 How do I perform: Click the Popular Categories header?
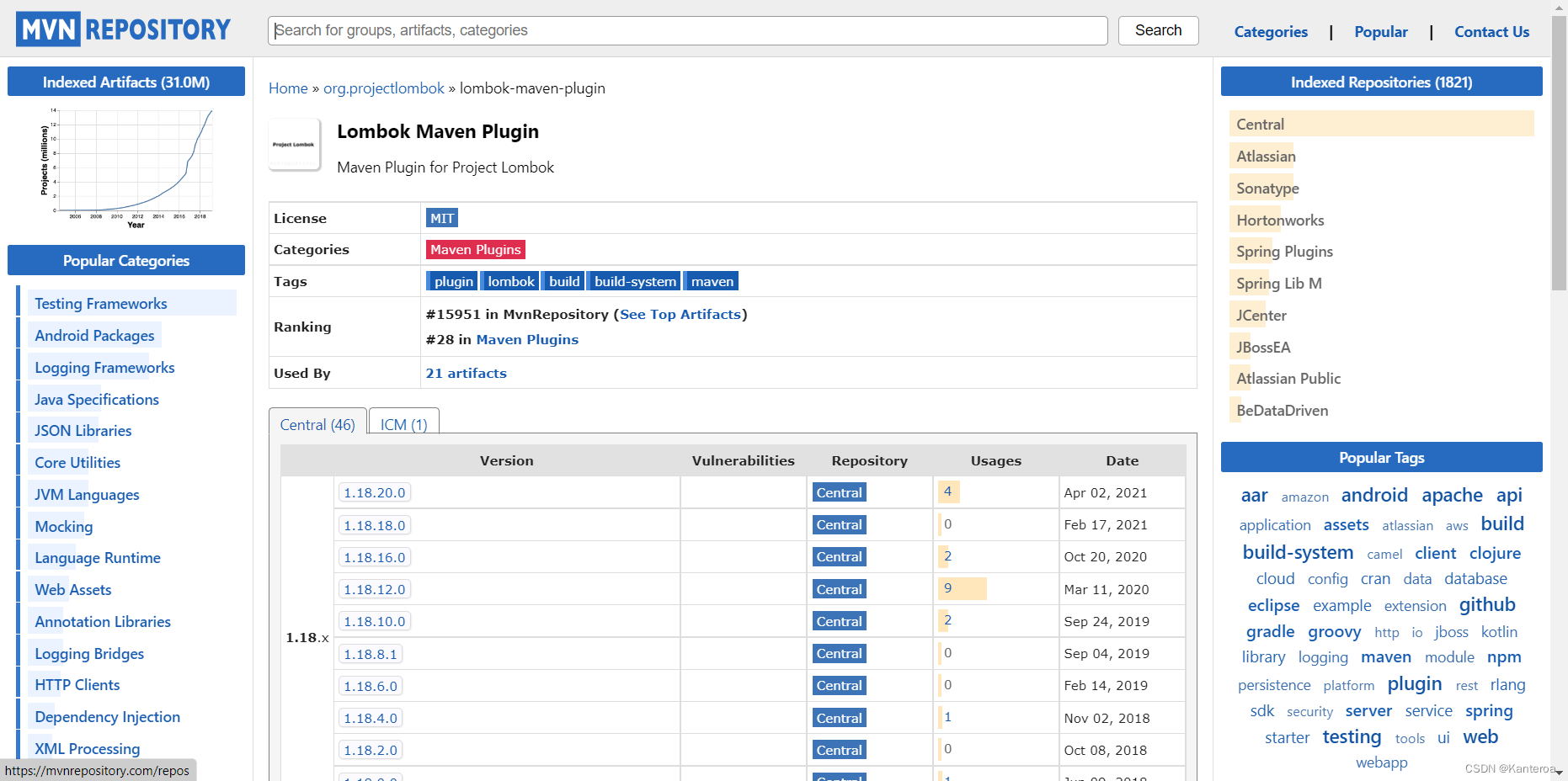pyautogui.click(x=126, y=260)
